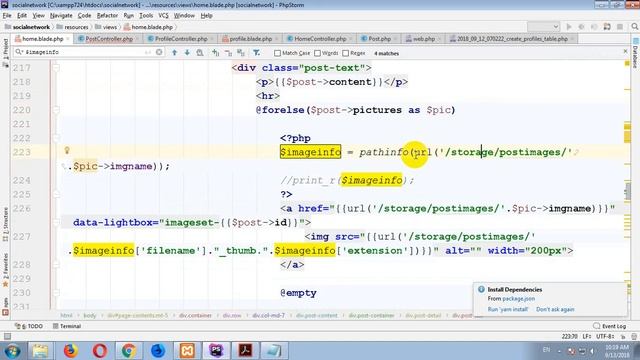
Task: Open the Navigate menu
Action: (x=61, y=16)
